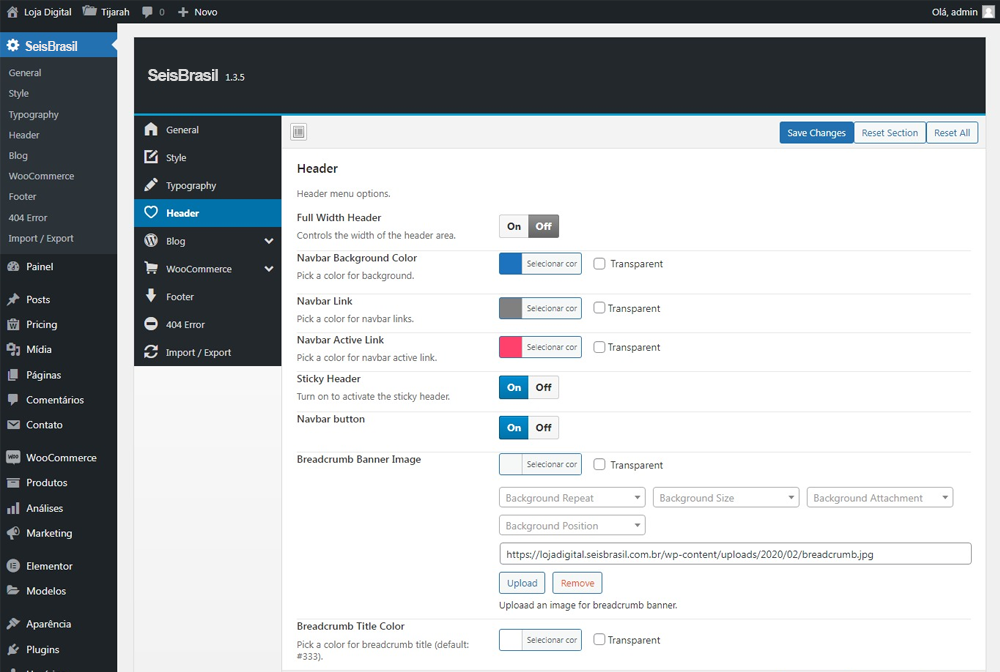Click the home icon beside General tab
This screenshot has height=672, width=1000.
[151, 130]
